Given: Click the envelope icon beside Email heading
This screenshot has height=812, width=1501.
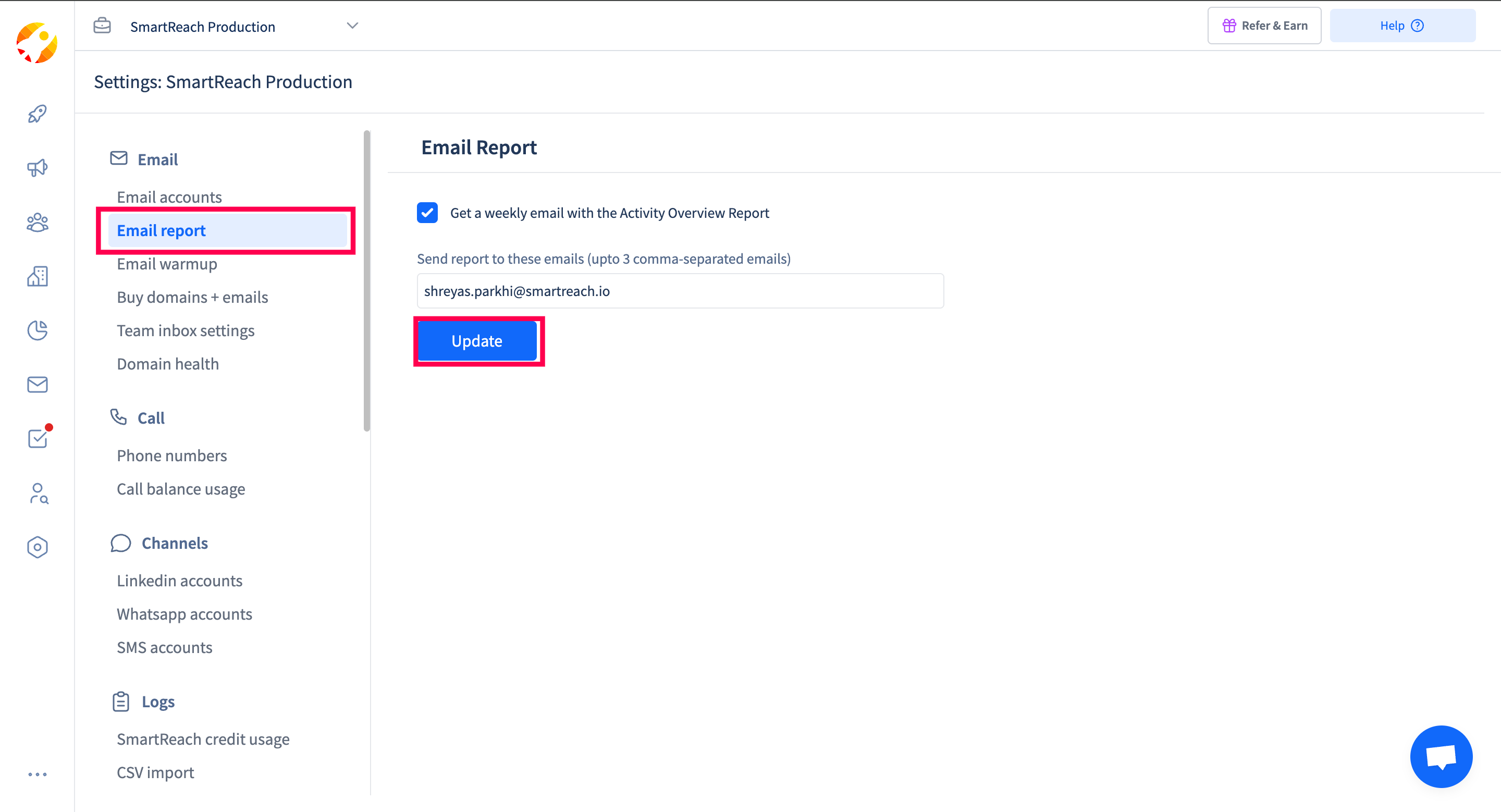Looking at the screenshot, I should [119, 158].
